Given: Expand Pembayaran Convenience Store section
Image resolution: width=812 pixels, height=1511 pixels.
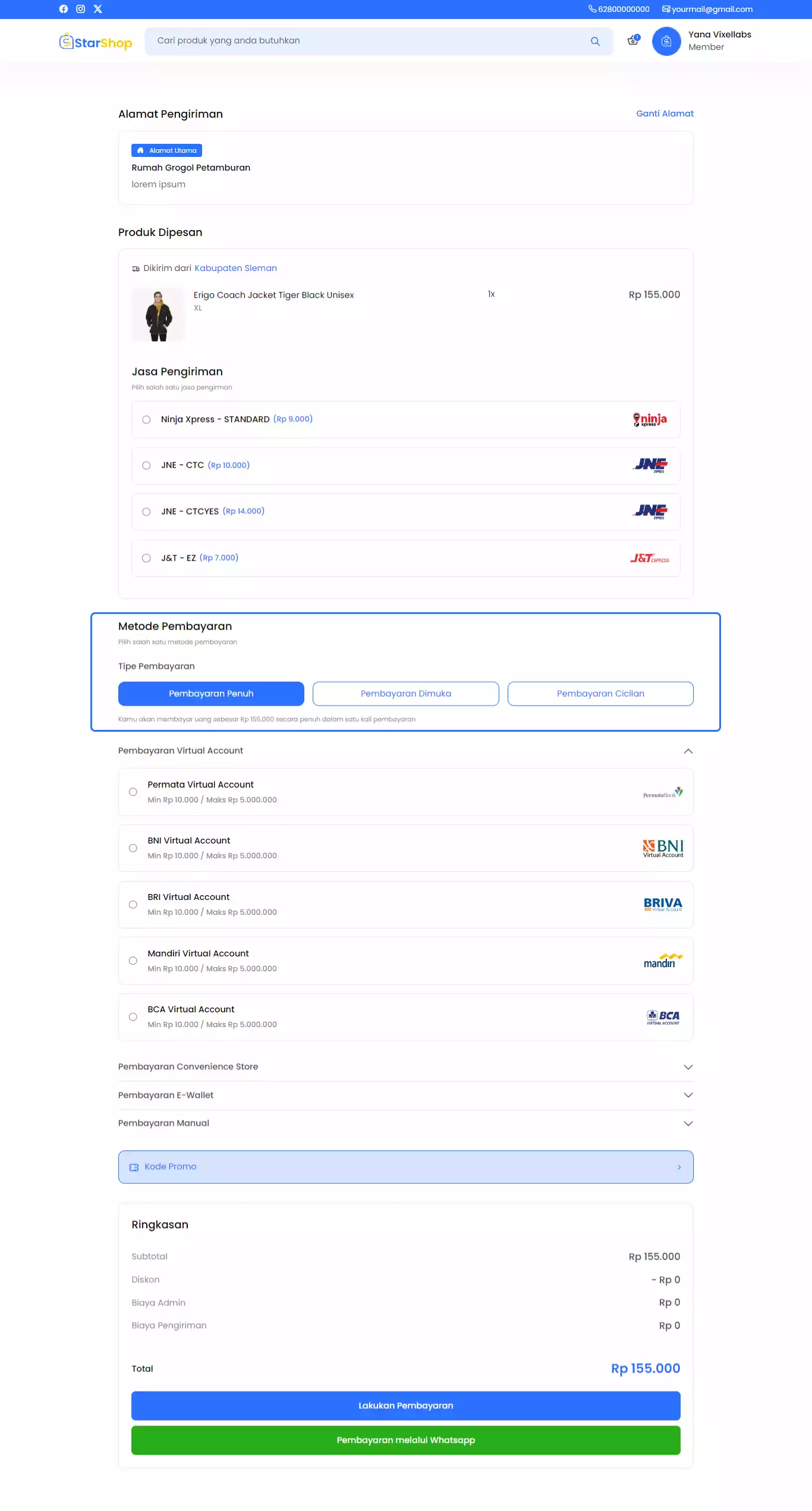Looking at the screenshot, I should coord(688,1067).
